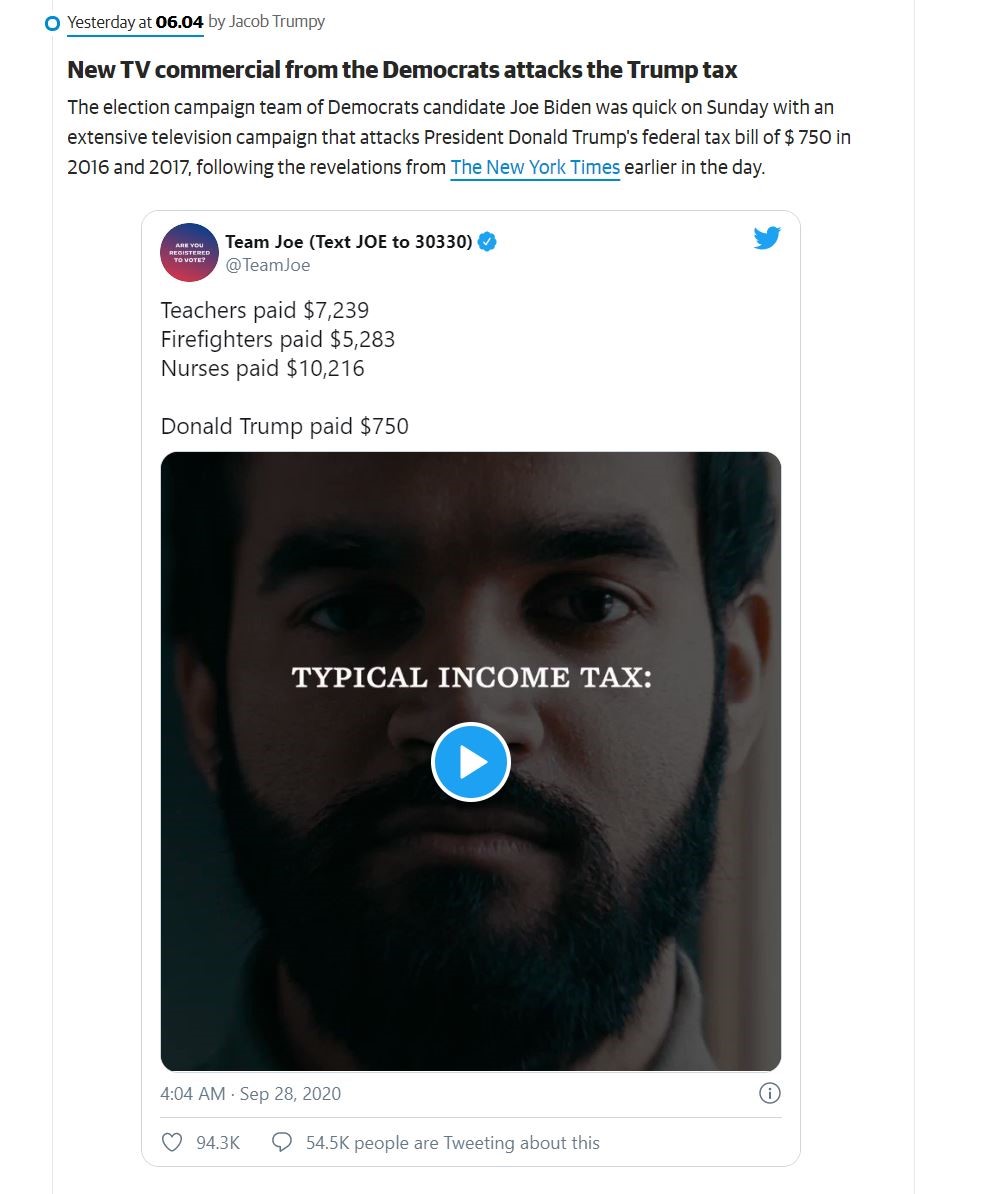Click the blue verified badge
999x1194 pixels.
click(487, 242)
